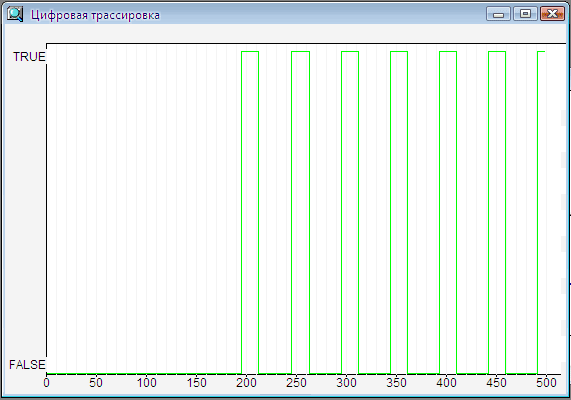Click the 100 tick label on time axis
Image resolution: width=571 pixels, height=400 pixels.
pos(146,383)
